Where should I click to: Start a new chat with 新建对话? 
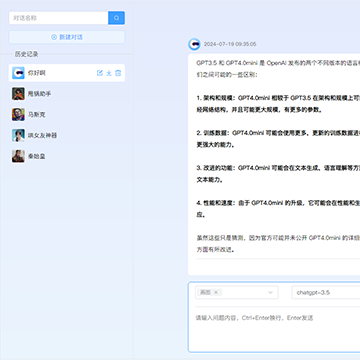tap(67, 37)
